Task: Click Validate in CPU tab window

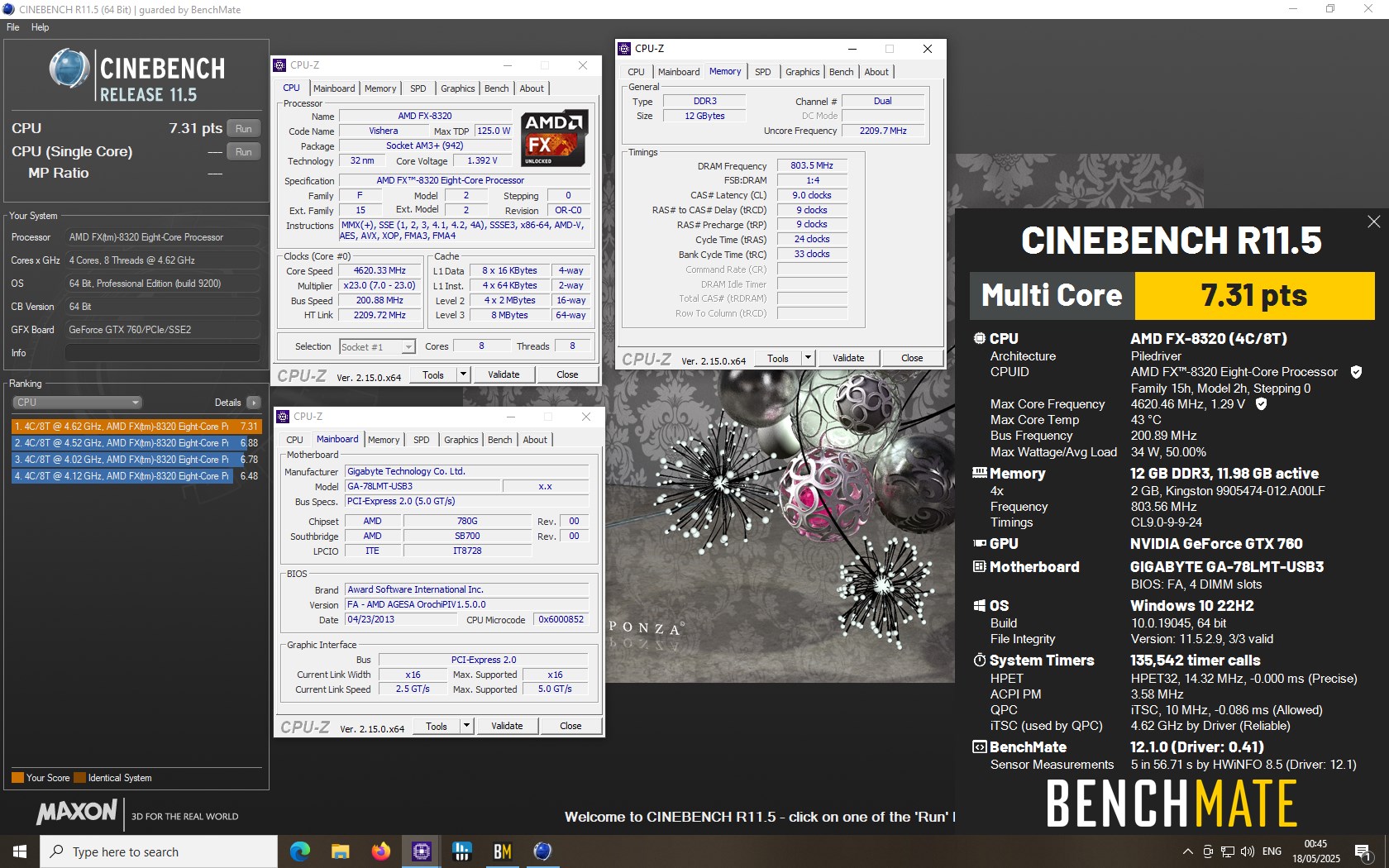Action: [504, 374]
